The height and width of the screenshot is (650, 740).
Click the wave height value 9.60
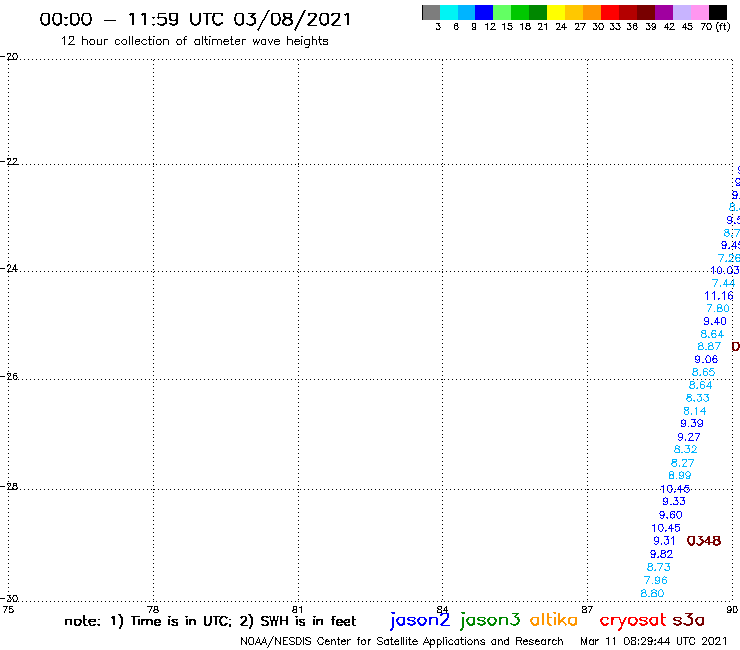point(671,515)
